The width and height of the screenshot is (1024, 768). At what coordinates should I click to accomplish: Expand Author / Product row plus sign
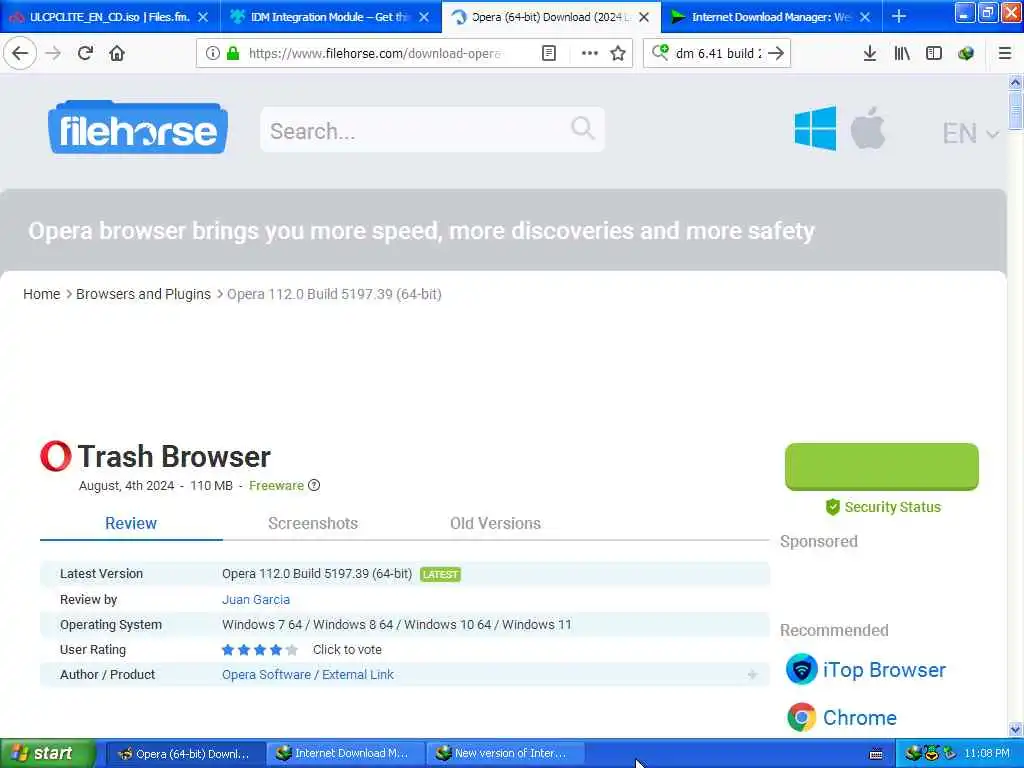752,675
